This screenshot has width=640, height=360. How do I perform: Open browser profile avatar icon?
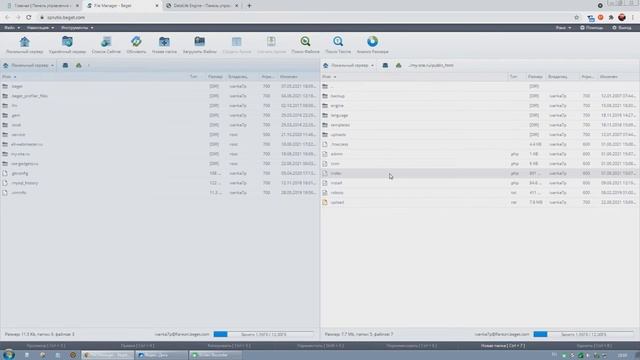pyautogui.click(x=622, y=18)
